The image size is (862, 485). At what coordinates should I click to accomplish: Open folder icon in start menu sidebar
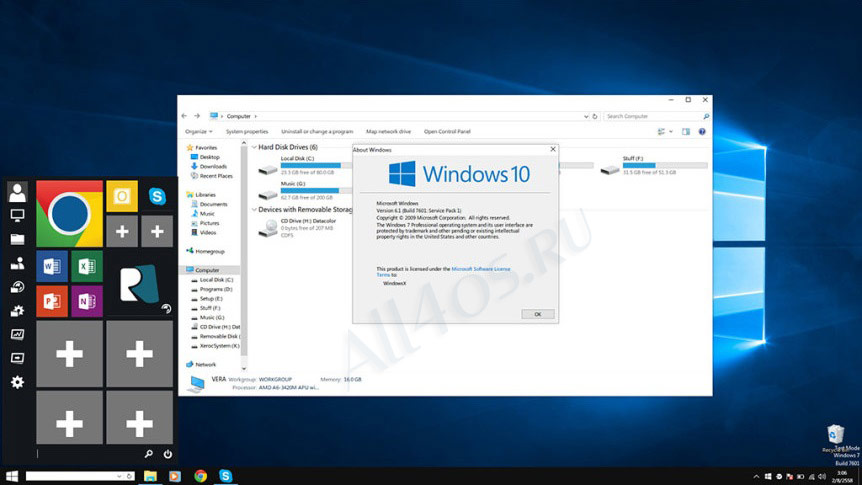point(17,239)
